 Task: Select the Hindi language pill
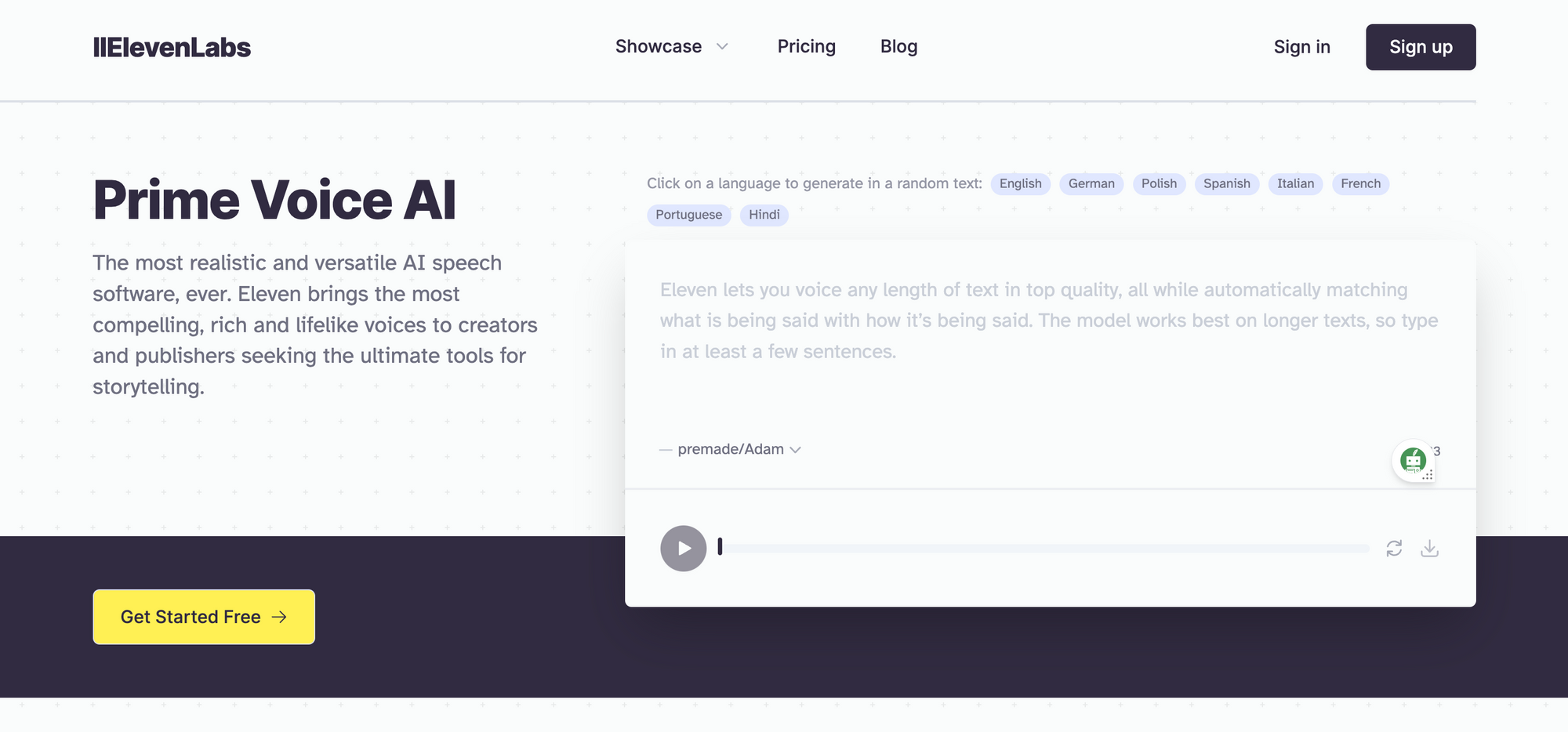click(764, 215)
